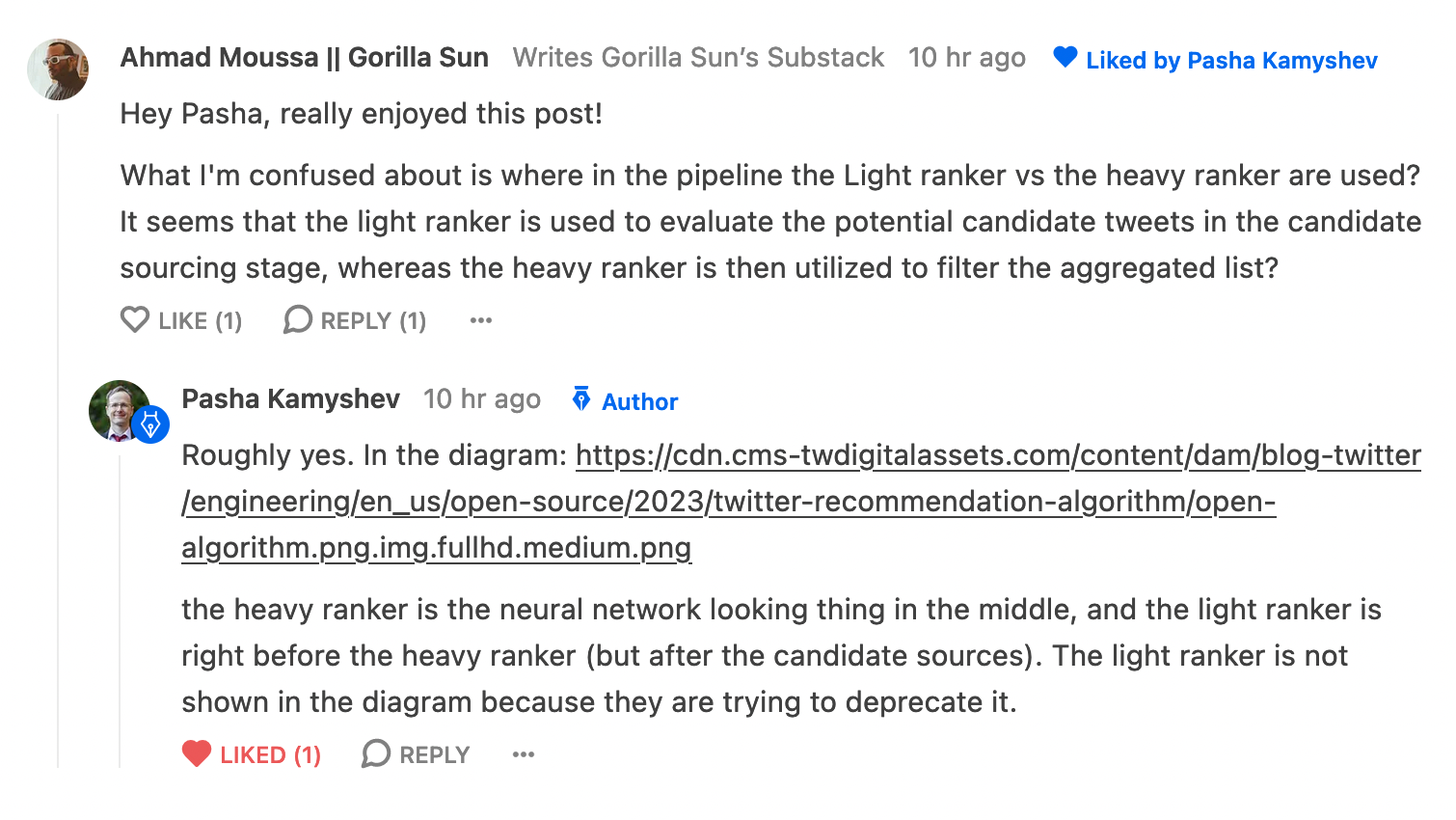Click the 10 hr ago timestamp on Pasha's reply
1456x820 pixels.
tap(482, 399)
